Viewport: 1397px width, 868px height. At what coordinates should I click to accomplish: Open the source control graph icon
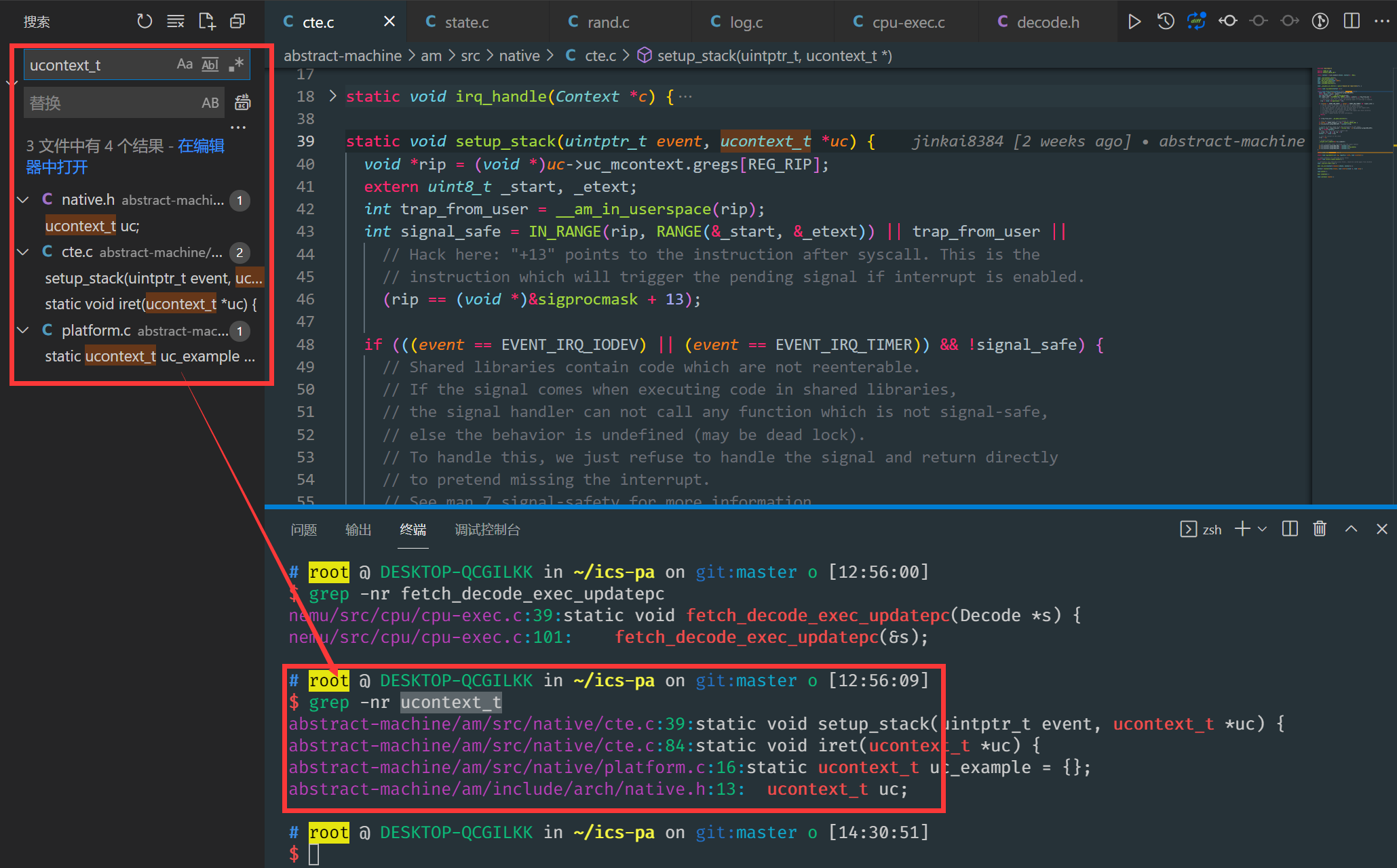(x=1320, y=21)
